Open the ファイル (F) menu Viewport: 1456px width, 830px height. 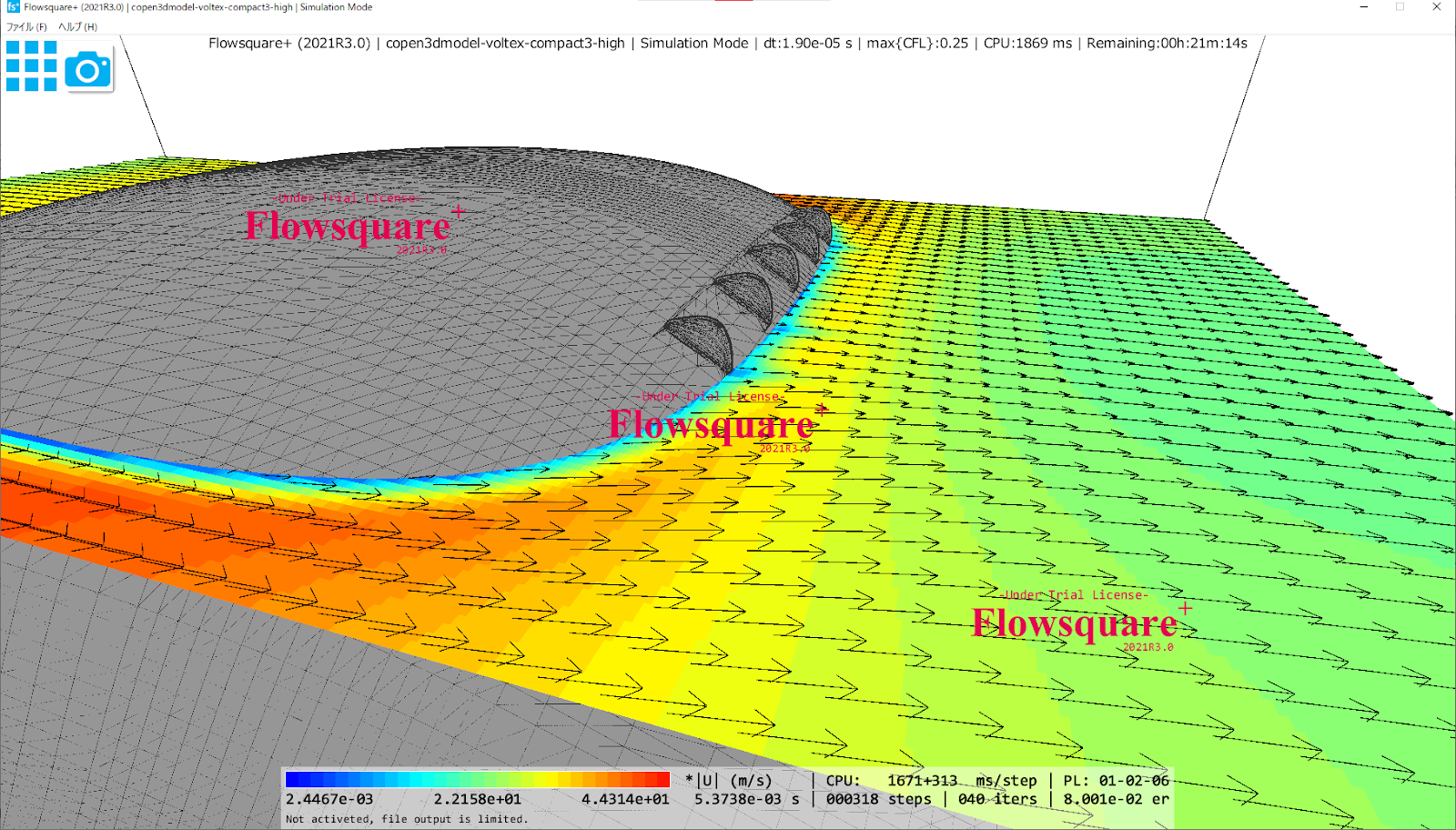(x=26, y=26)
